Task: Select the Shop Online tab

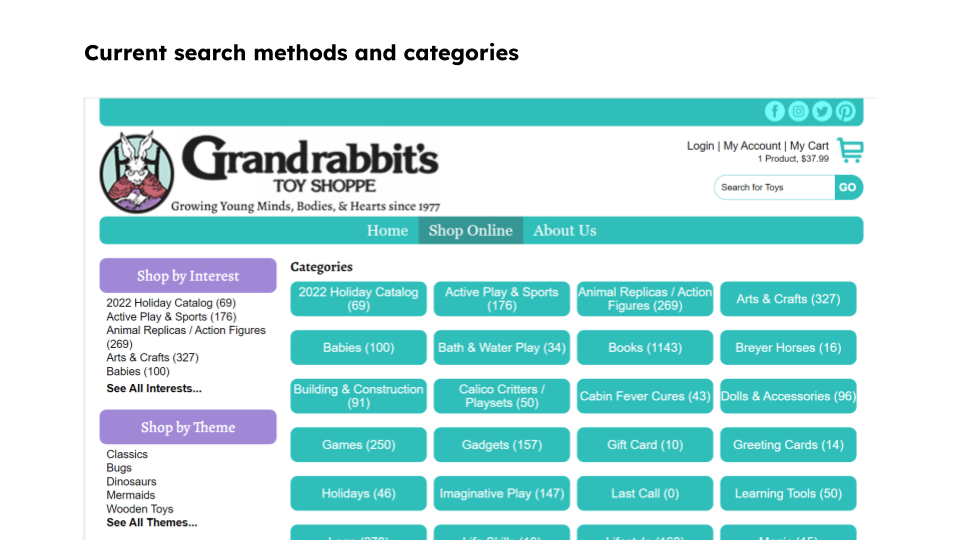Action: point(471,231)
